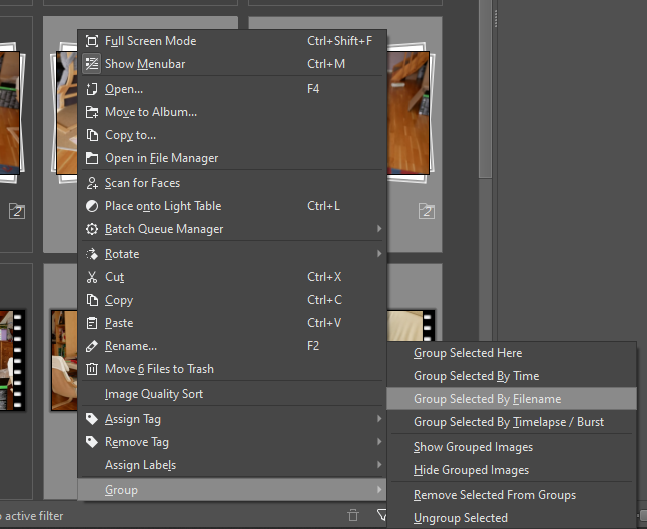
Task: Click the scissors icon for Cut
Action: [x=92, y=277]
